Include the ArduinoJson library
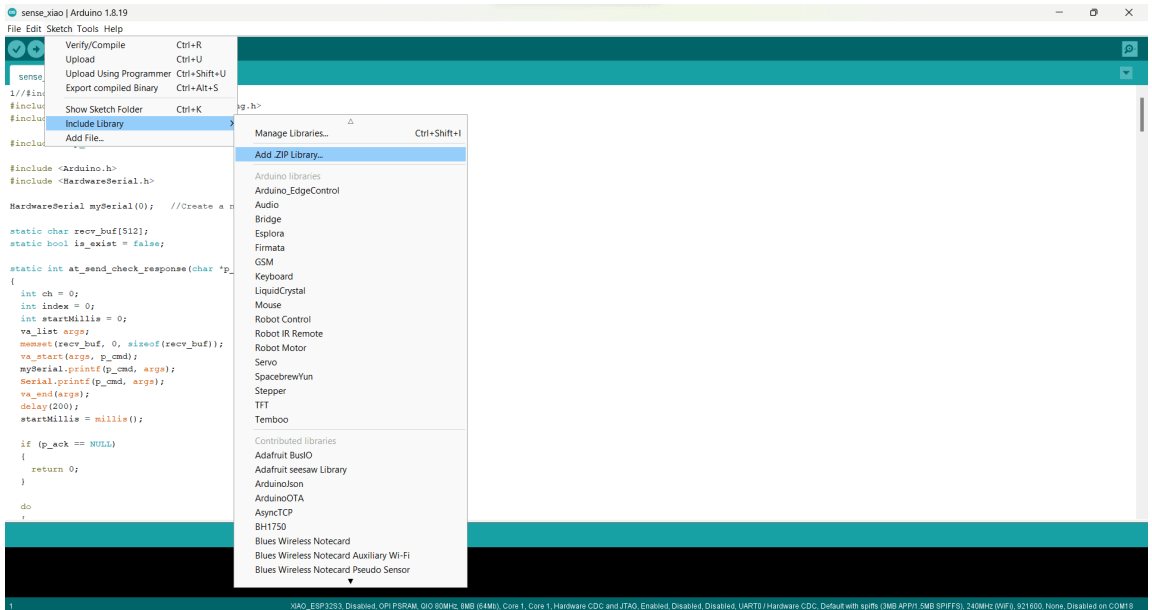Viewport: 1152px width, 610px height. point(350,484)
